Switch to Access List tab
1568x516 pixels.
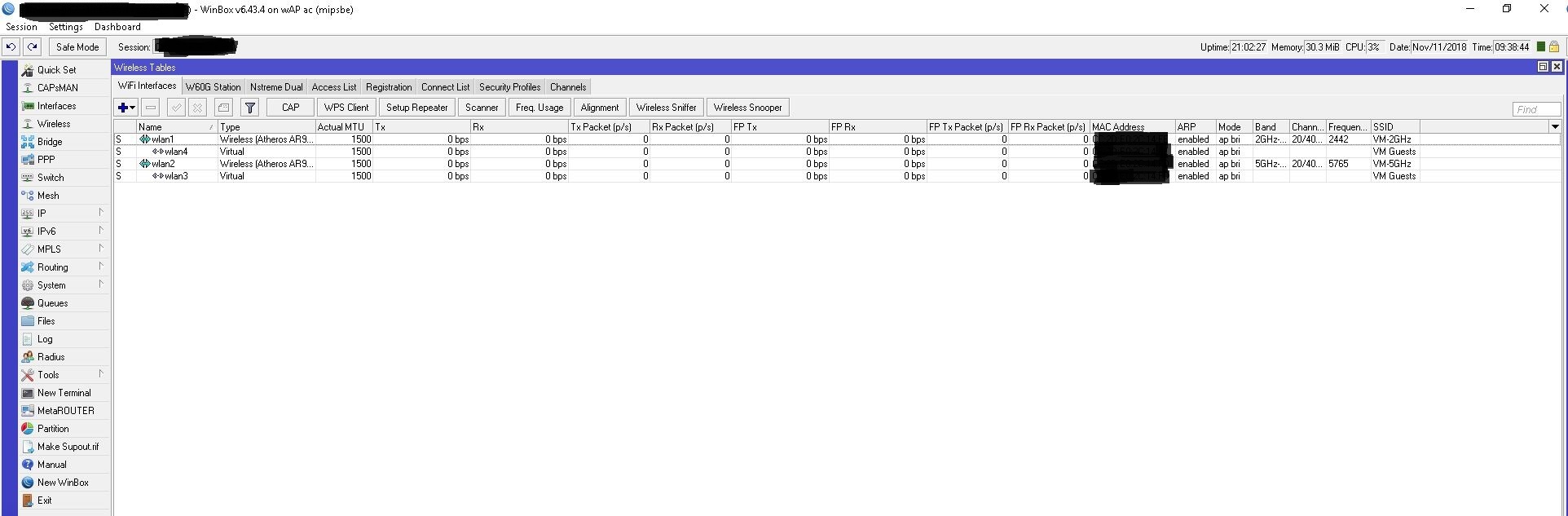(x=333, y=87)
